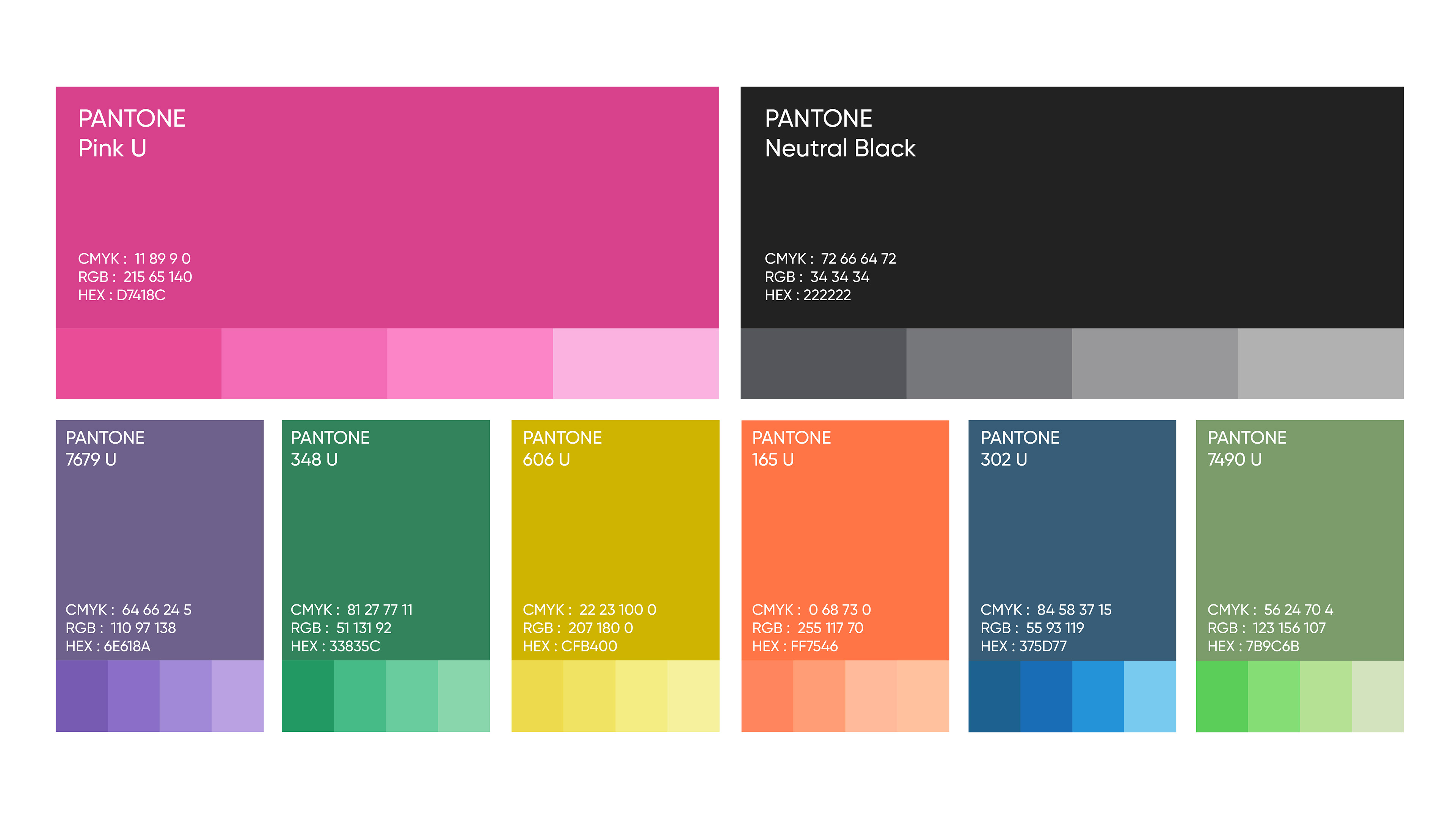This screenshot has height=819, width=1456.
Task: Click the 'RGB : 215 65 140' text
Action: (135, 277)
